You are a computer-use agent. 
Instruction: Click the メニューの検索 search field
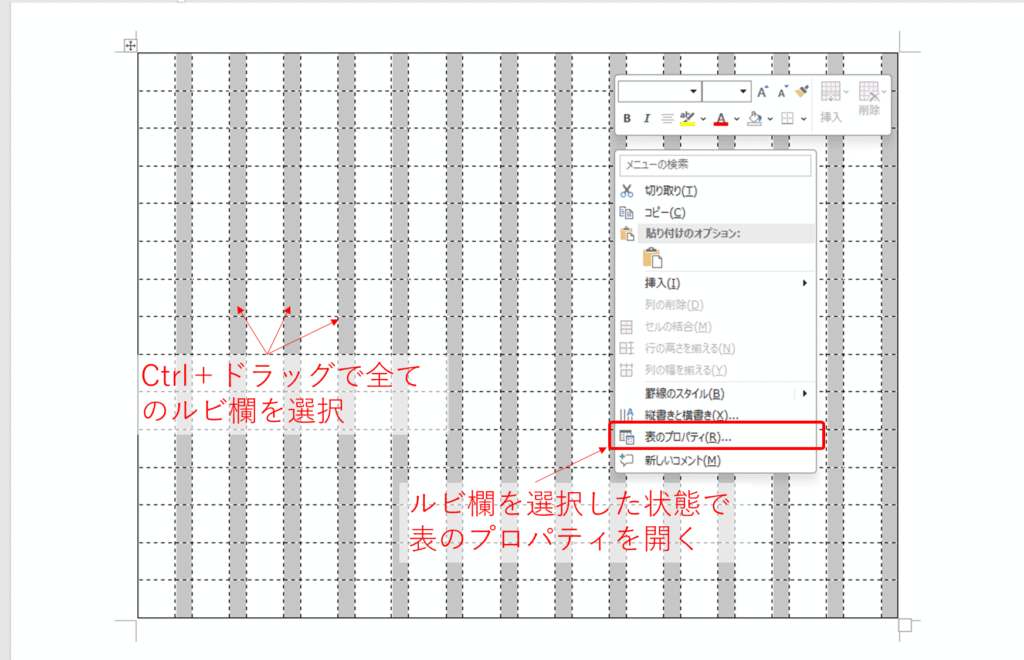pyautogui.click(x=715, y=165)
